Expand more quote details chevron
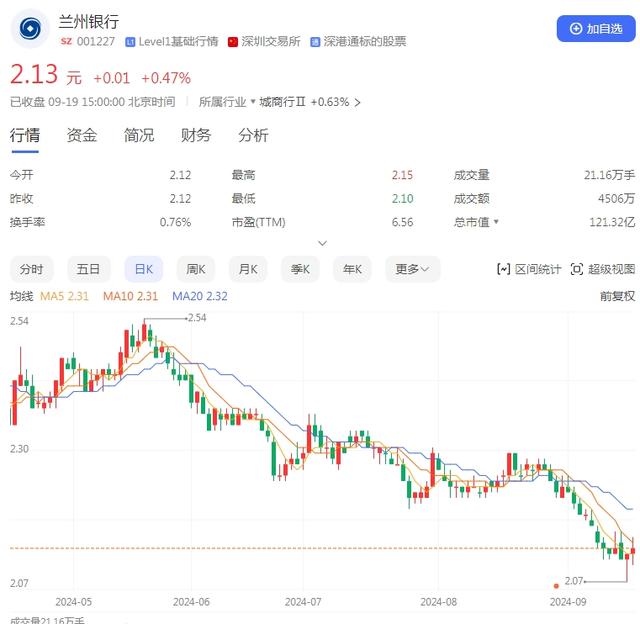Screen dimensions: 640x624 (322, 243)
